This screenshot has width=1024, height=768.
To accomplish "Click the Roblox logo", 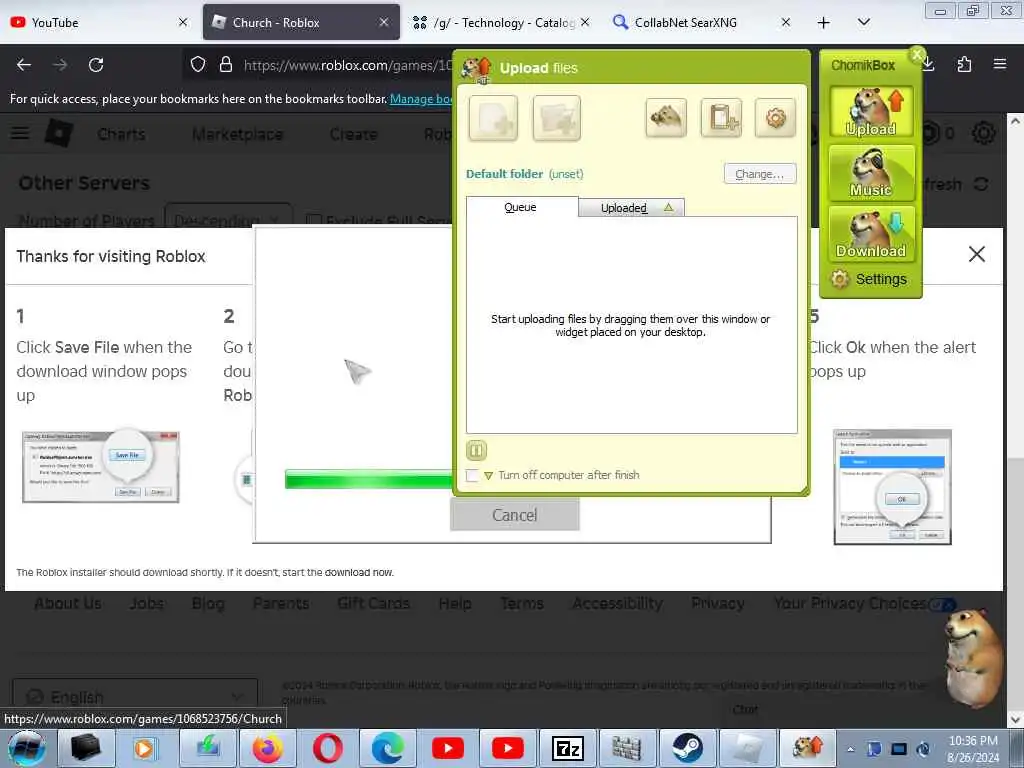I will tap(59, 133).
